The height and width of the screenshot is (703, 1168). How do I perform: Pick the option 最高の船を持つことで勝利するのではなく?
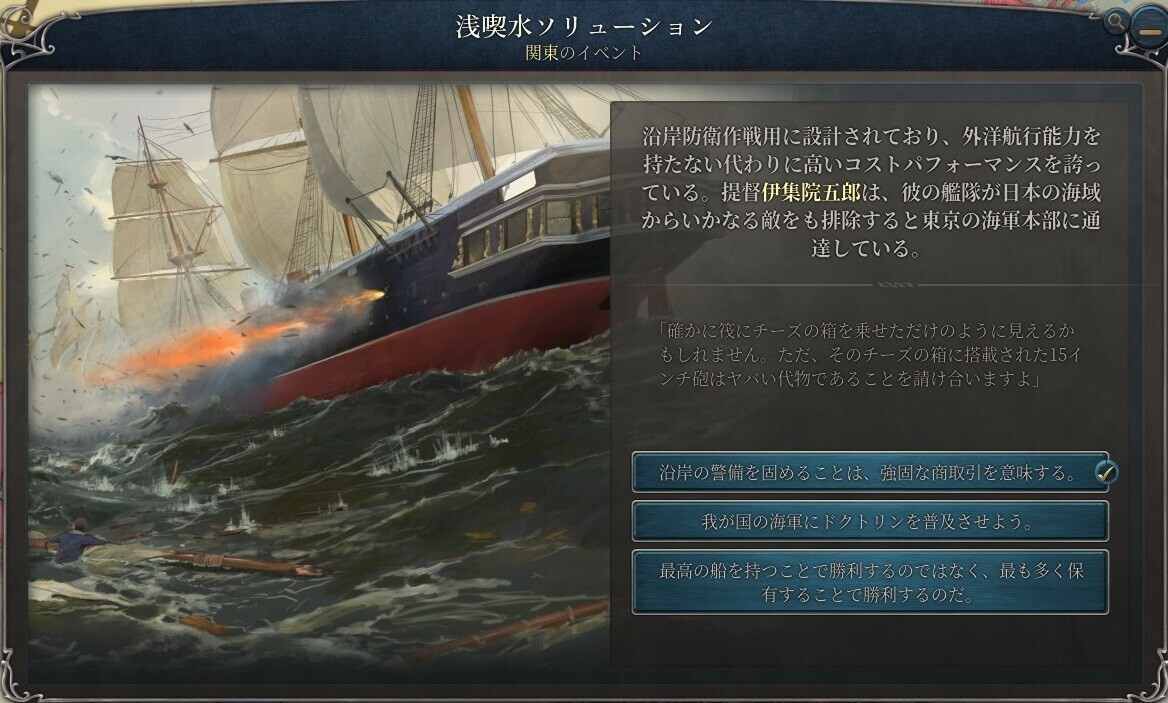(869, 582)
